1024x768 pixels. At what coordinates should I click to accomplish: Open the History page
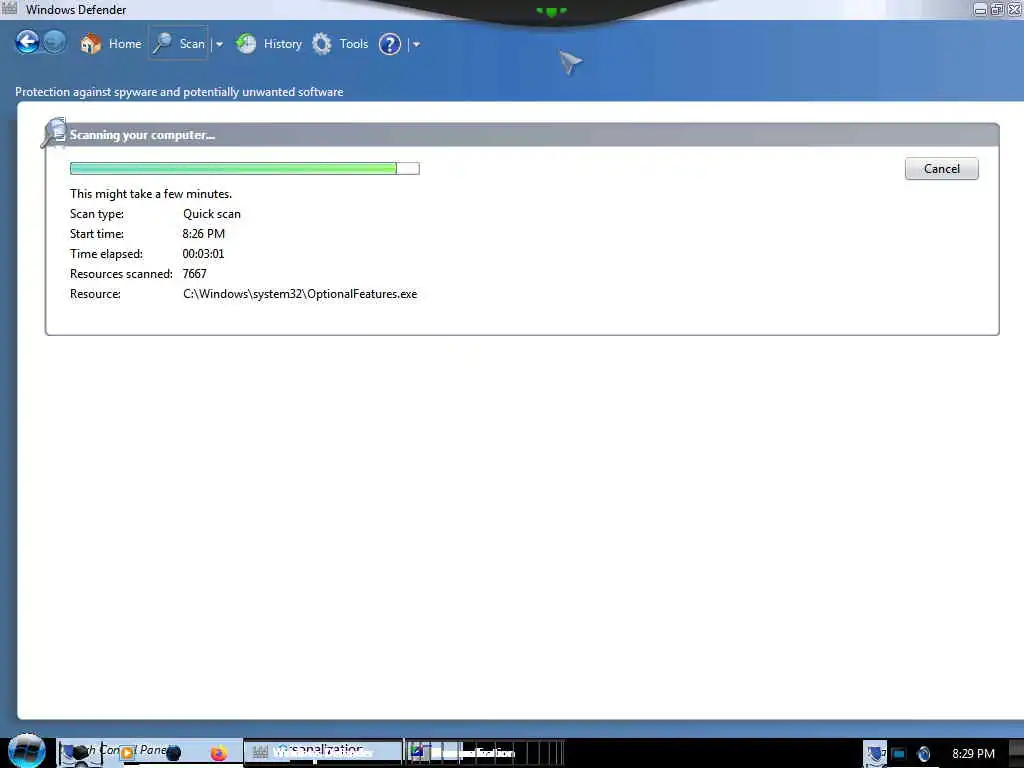click(269, 44)
